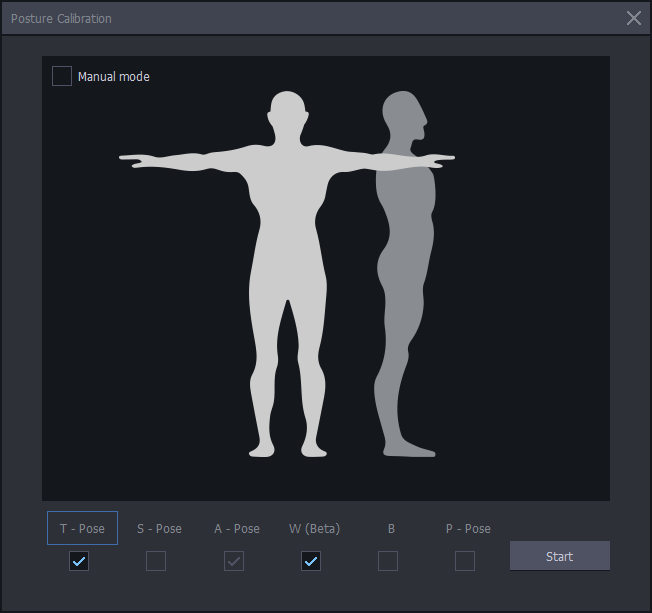The image size is (652, 613).
Task: Uncheck the checkbox under W (Beta)
Action: pos(311,561)
